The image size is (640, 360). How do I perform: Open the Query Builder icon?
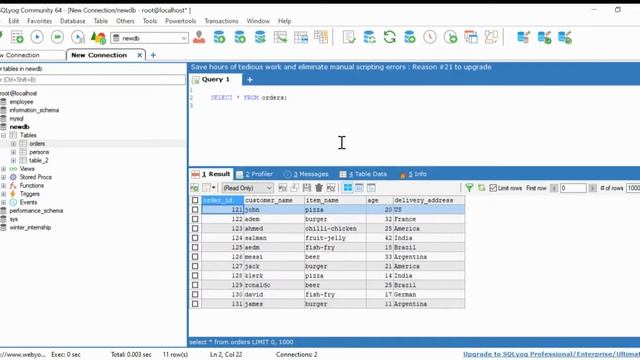pyautogui.click(x=301, y=37)
